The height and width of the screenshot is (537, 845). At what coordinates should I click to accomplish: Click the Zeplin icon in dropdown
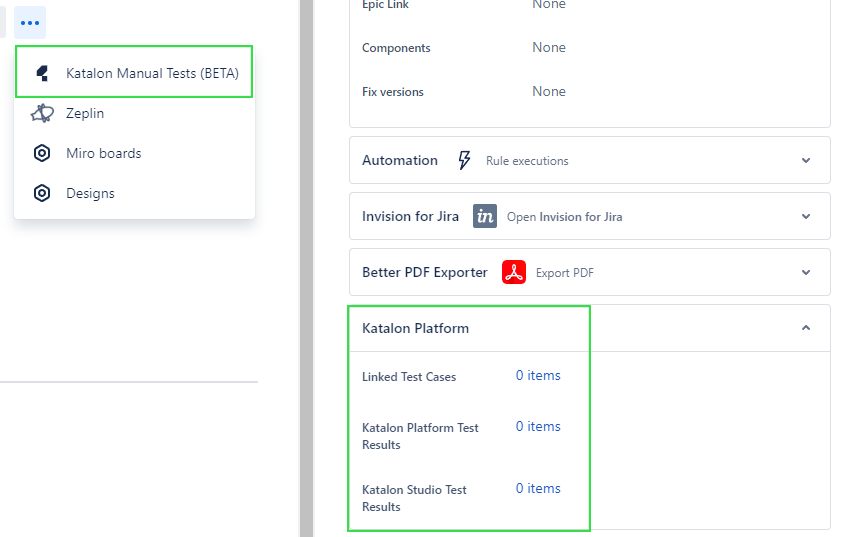click(x=42, y=113)
